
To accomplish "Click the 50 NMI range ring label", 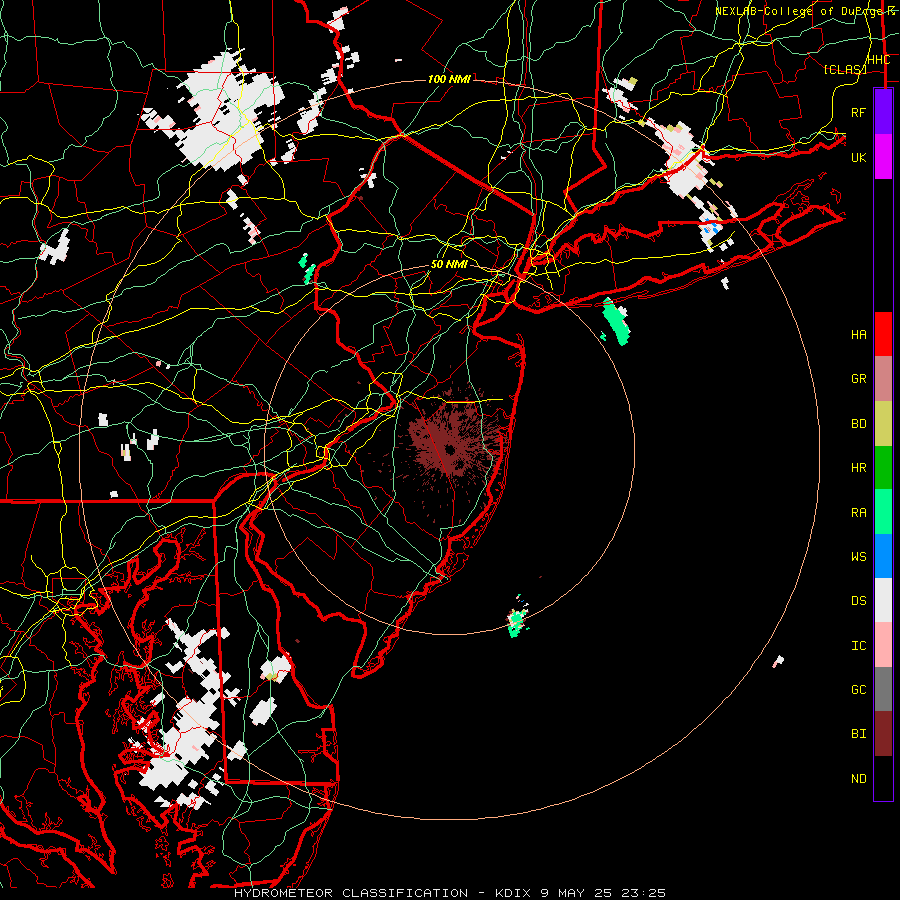I will click(449, 265).
